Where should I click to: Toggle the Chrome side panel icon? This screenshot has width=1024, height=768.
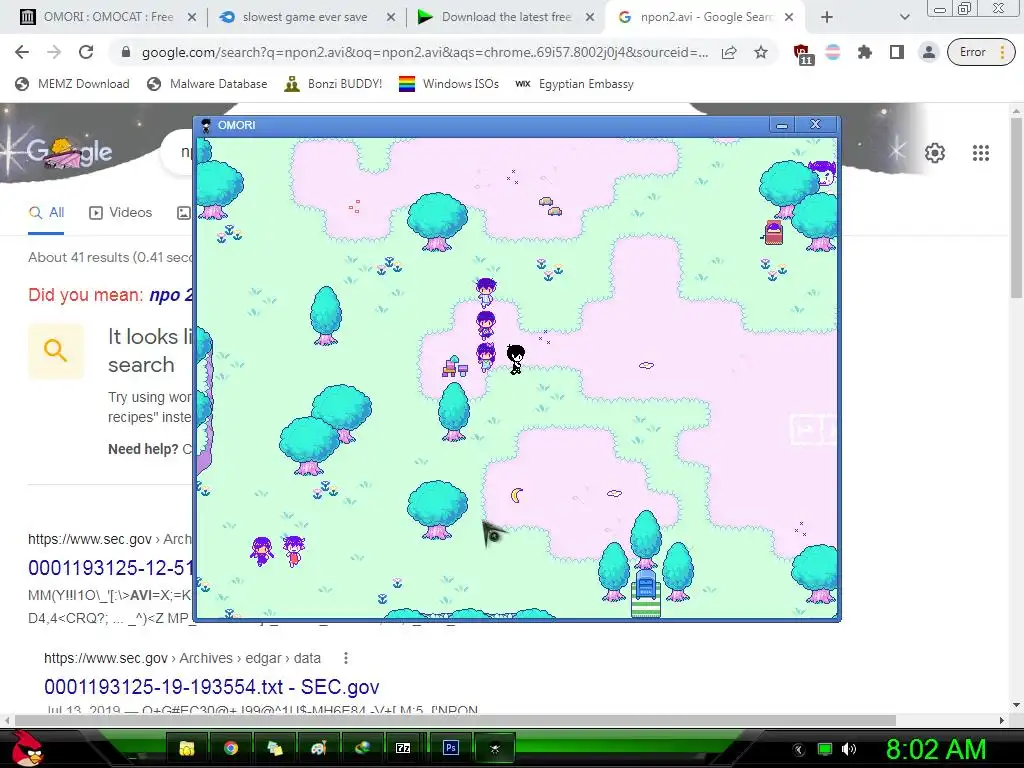point(897,52)
